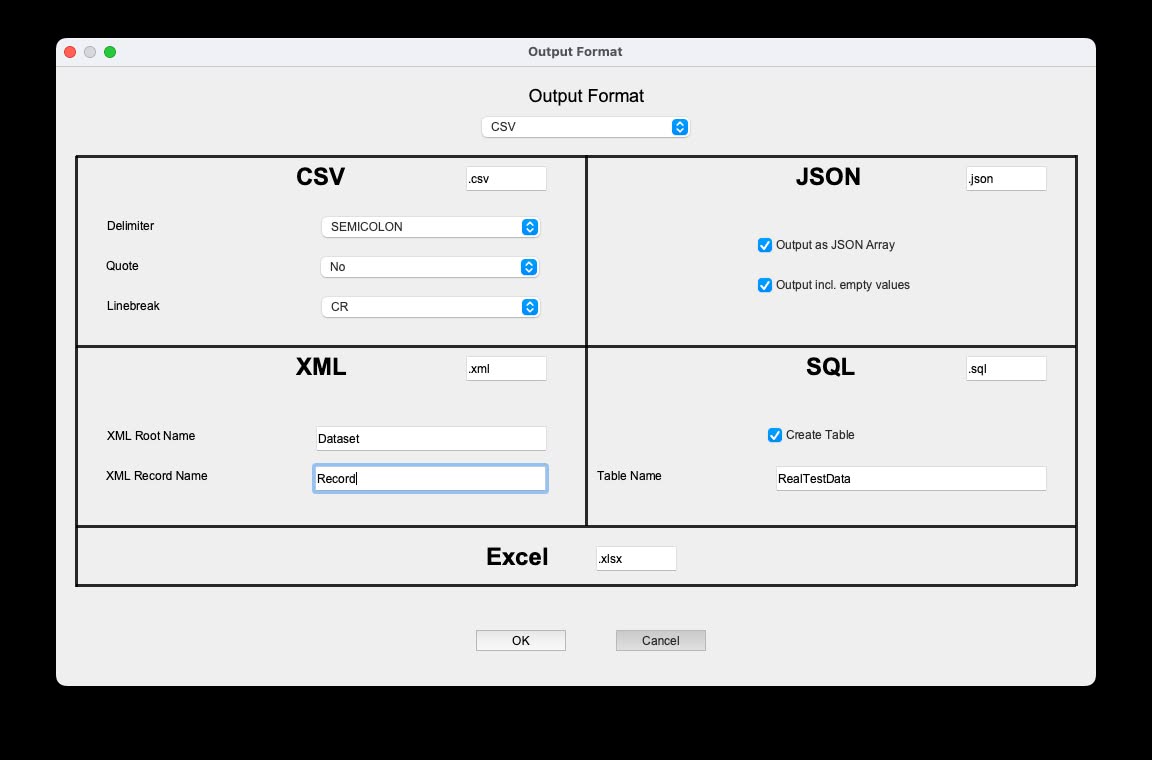1152x760 pixels.
Task: Disable the Output incl. empty values checkbox
Action: pos(764,285)
